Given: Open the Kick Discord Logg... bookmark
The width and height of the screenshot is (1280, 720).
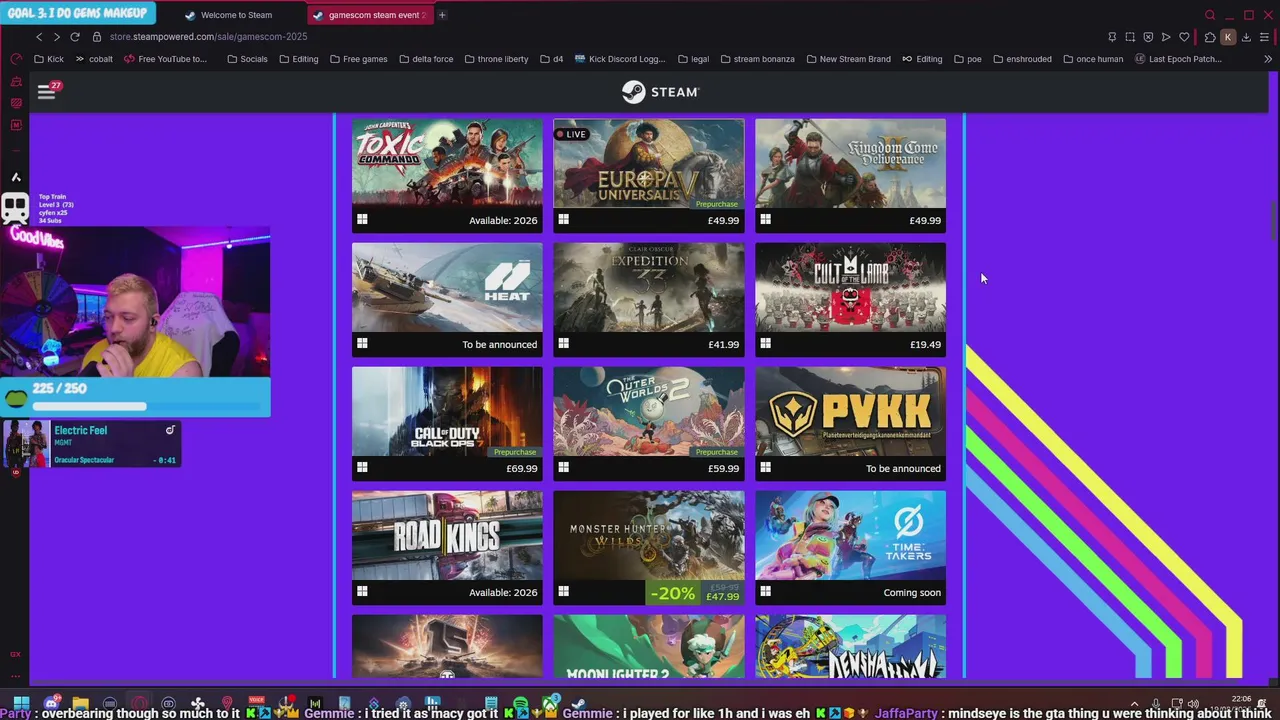Looking at the screenshot, I should pyautogui.click(x=620, y=59).
